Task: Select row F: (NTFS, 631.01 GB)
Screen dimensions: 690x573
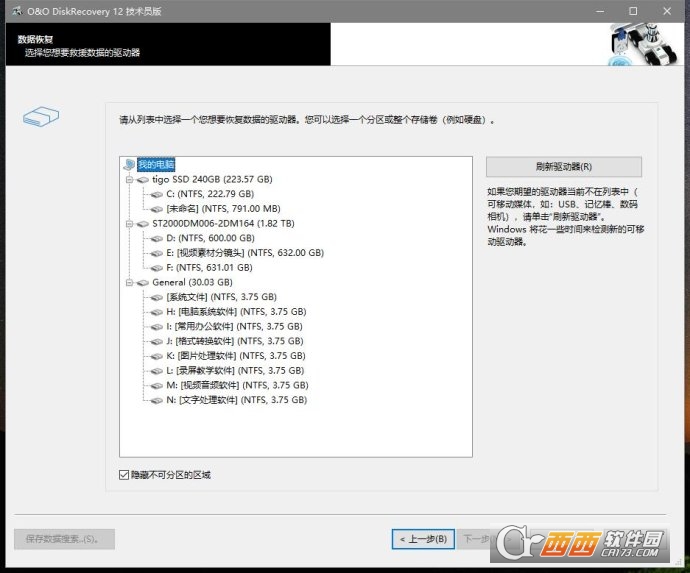Action: [209, 268]
